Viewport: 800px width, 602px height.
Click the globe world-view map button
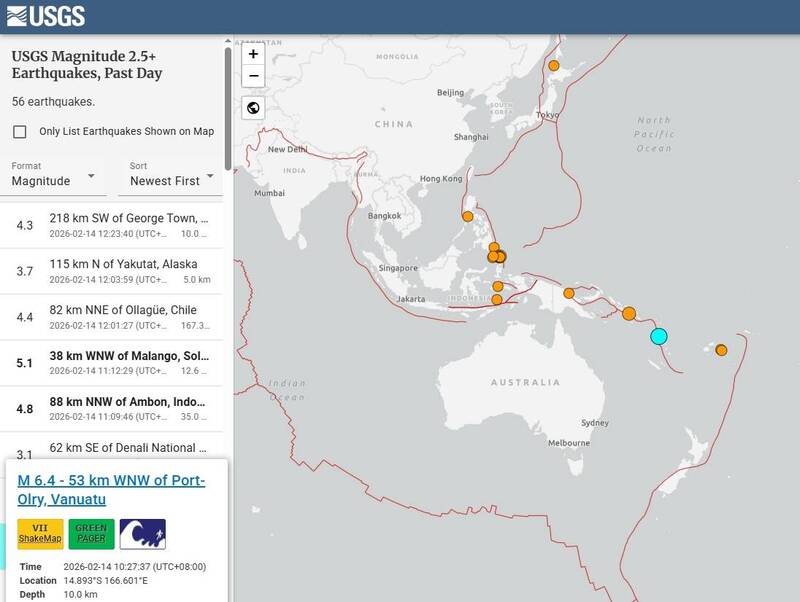(x=254, y=108)
